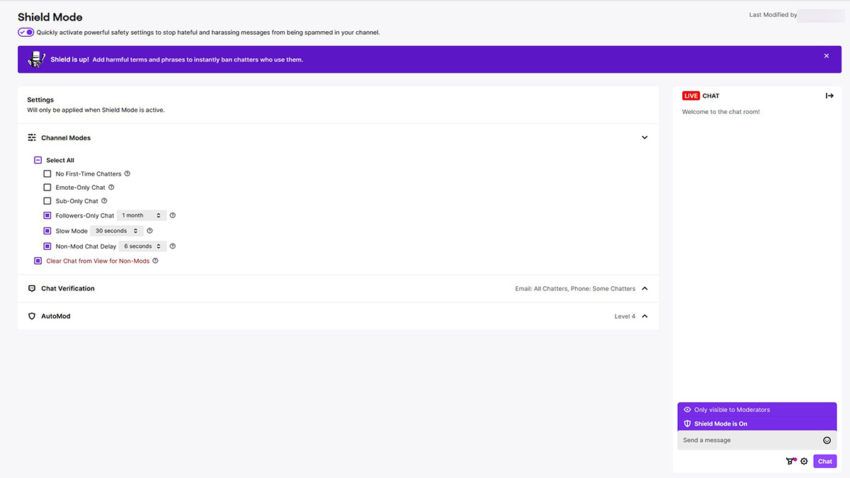850x478 pixels.
Task: Open the emote picker in chat
Action: click(x=827, y=440)
